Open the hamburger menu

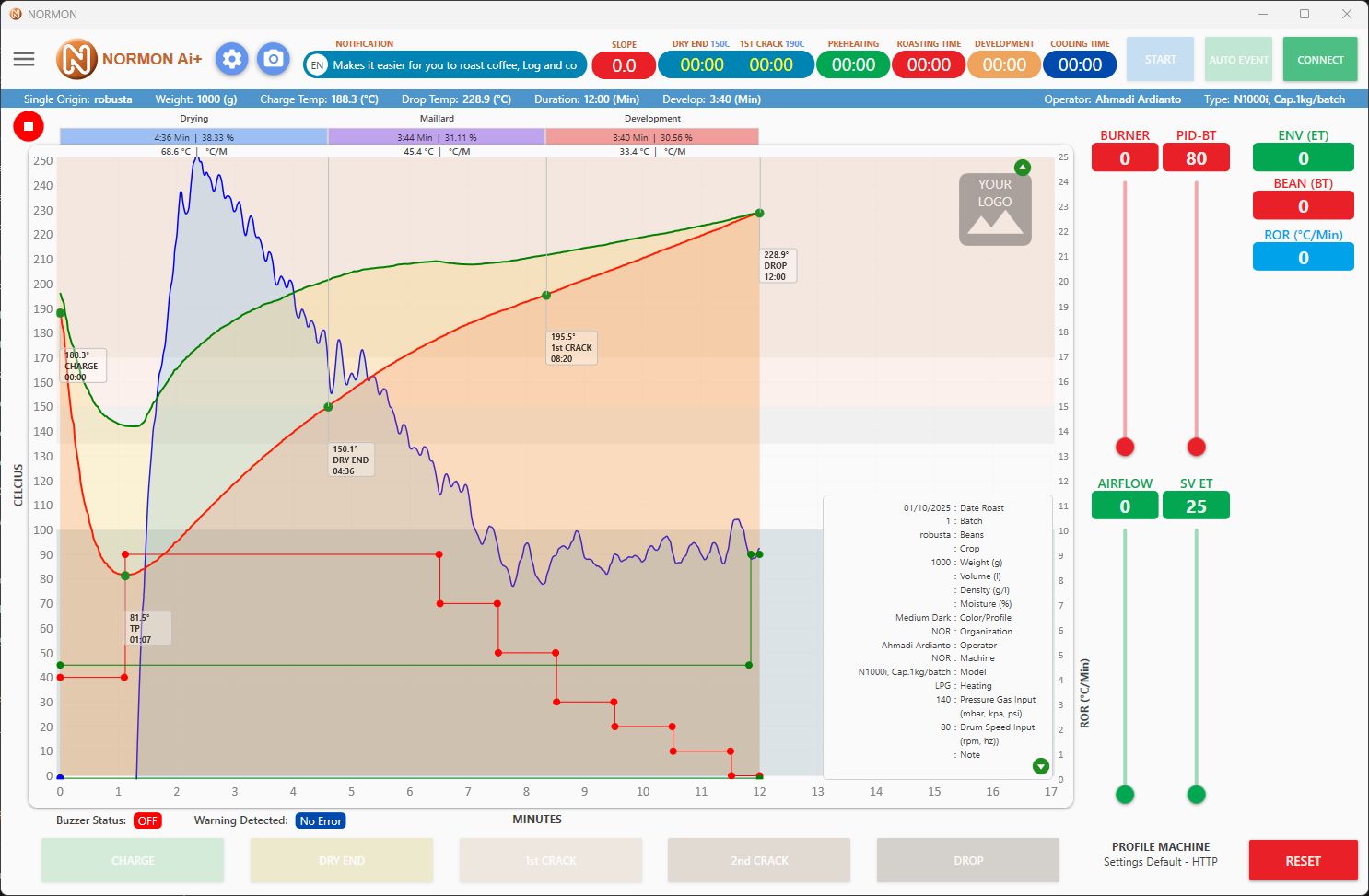(x=24, y=59)
